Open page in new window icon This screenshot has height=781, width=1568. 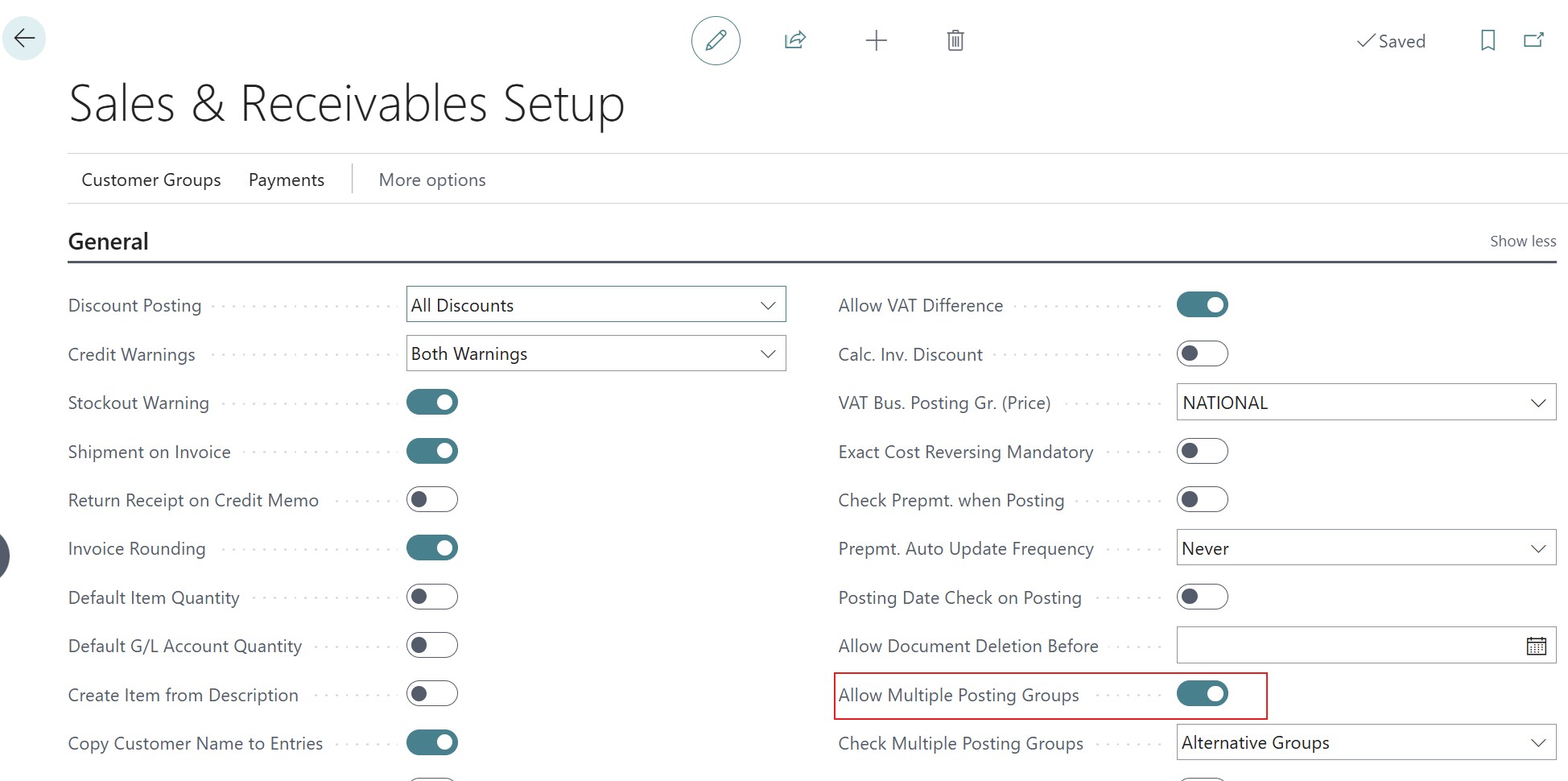pos(1533,40)
